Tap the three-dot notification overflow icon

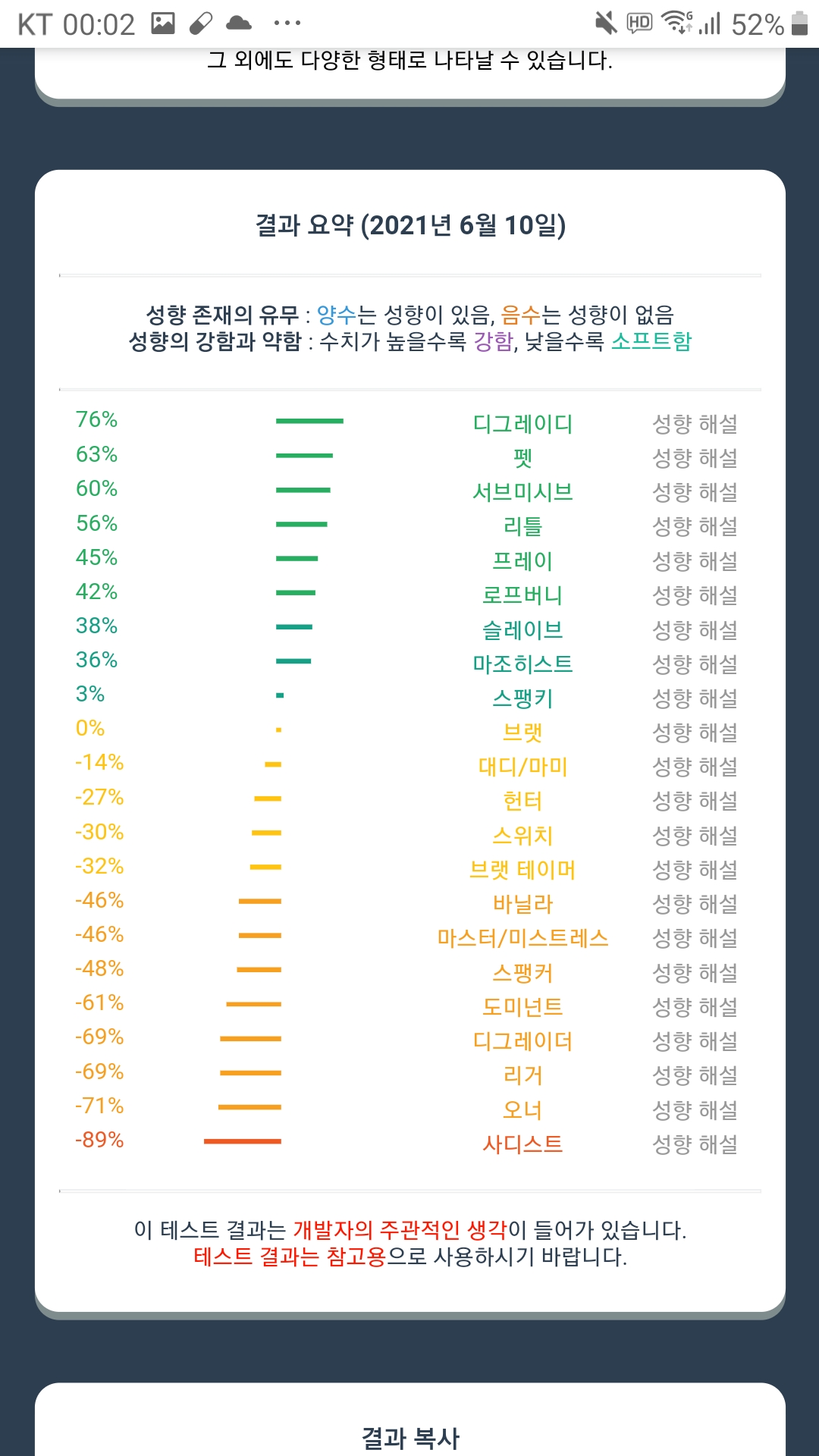coord(287,24)
